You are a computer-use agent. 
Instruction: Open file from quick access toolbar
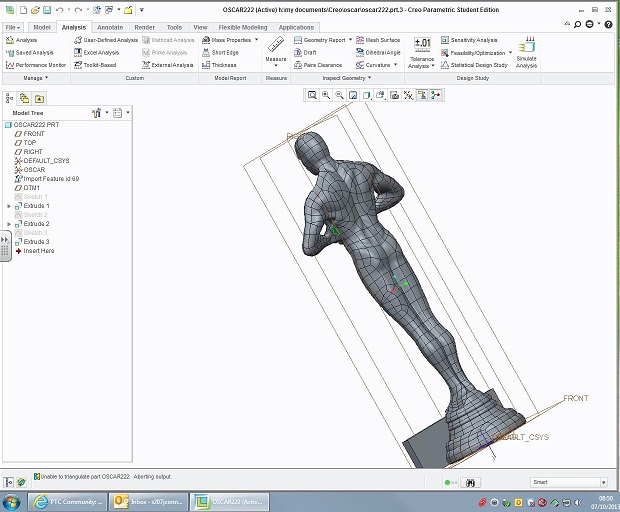35,10
